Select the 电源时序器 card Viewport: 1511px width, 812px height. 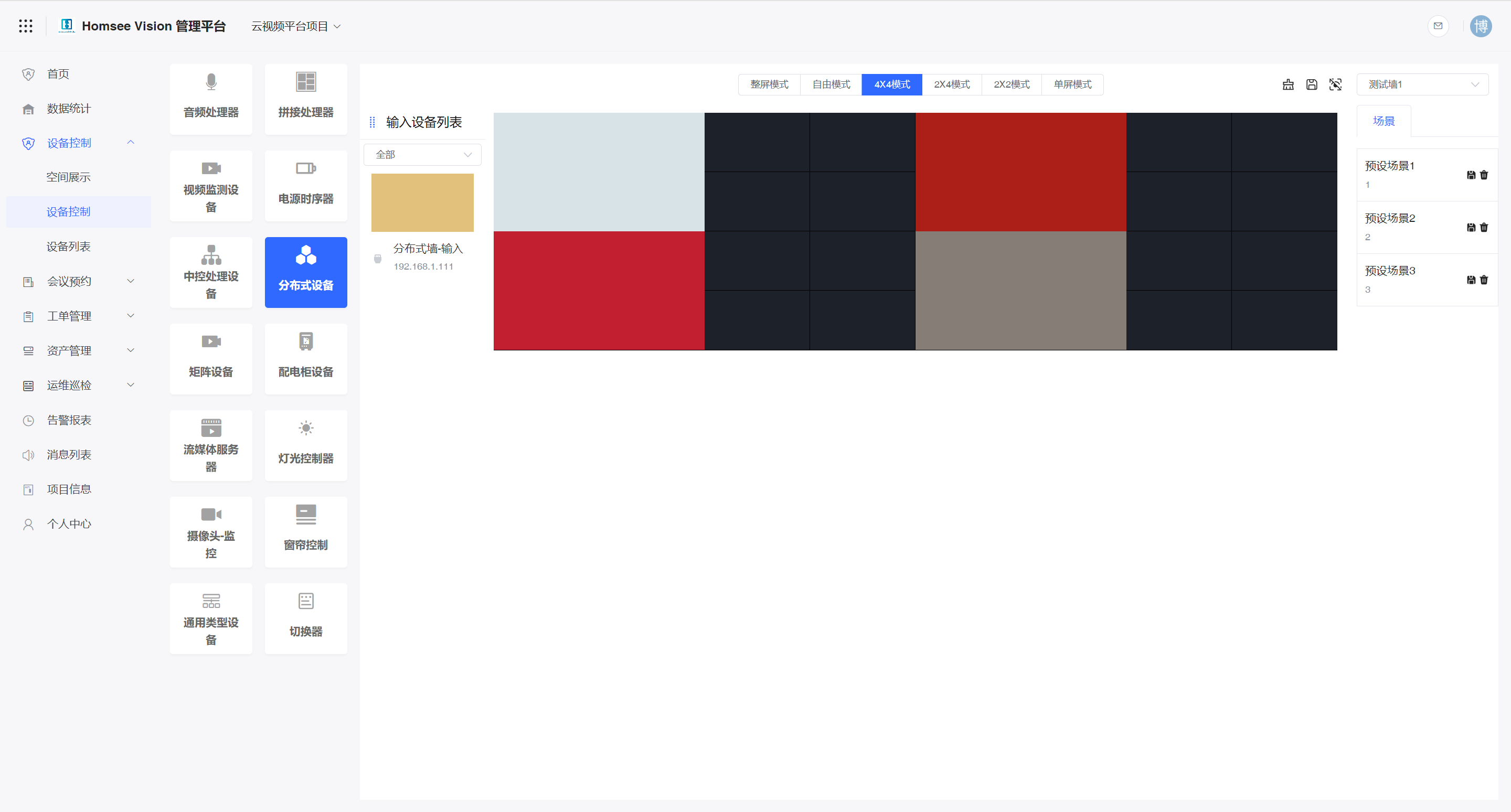305,186
